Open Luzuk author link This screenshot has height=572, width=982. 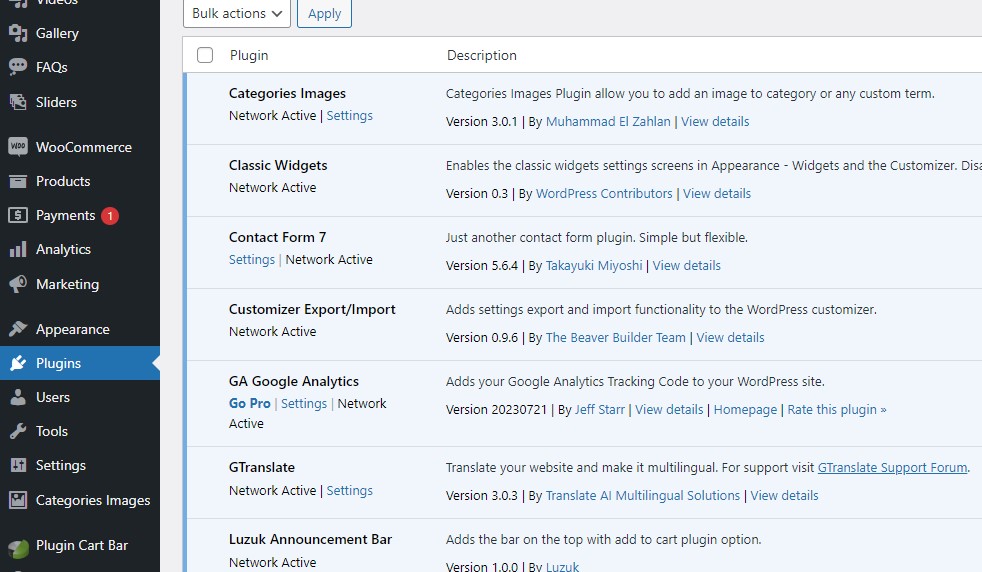562,566
